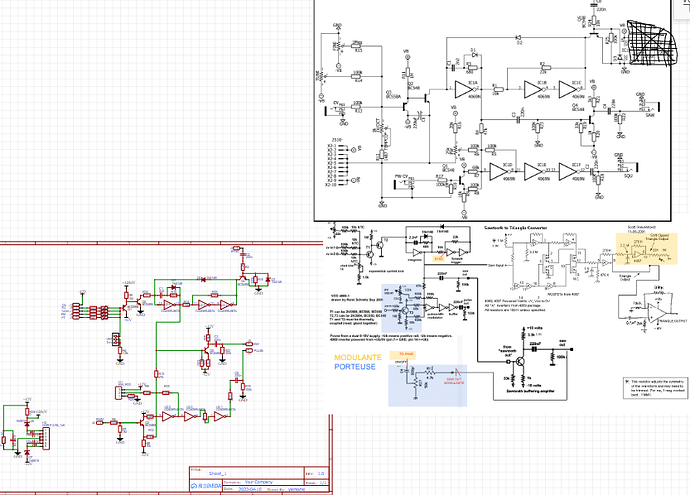Click the boxed symmetry resistor note

pos(656,388)
